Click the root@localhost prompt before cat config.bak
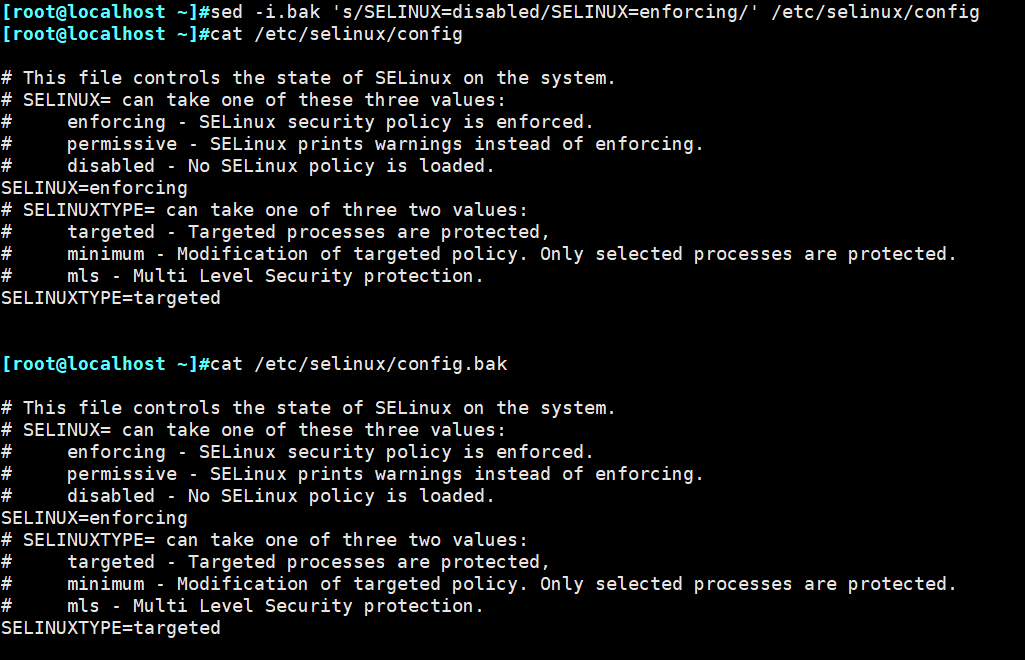The width and height of the screenshot is (1025, 660). (100, 364)
